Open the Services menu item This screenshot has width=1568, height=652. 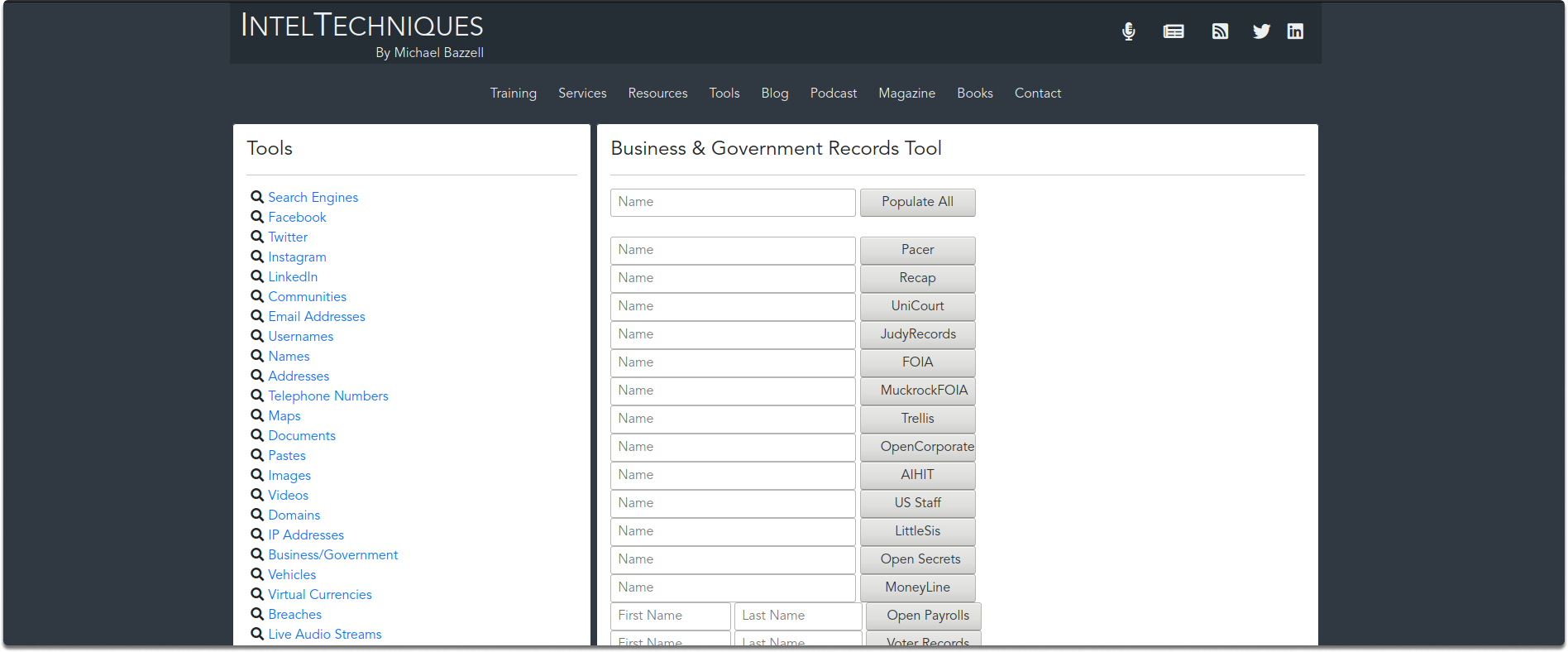pos(582,93)
